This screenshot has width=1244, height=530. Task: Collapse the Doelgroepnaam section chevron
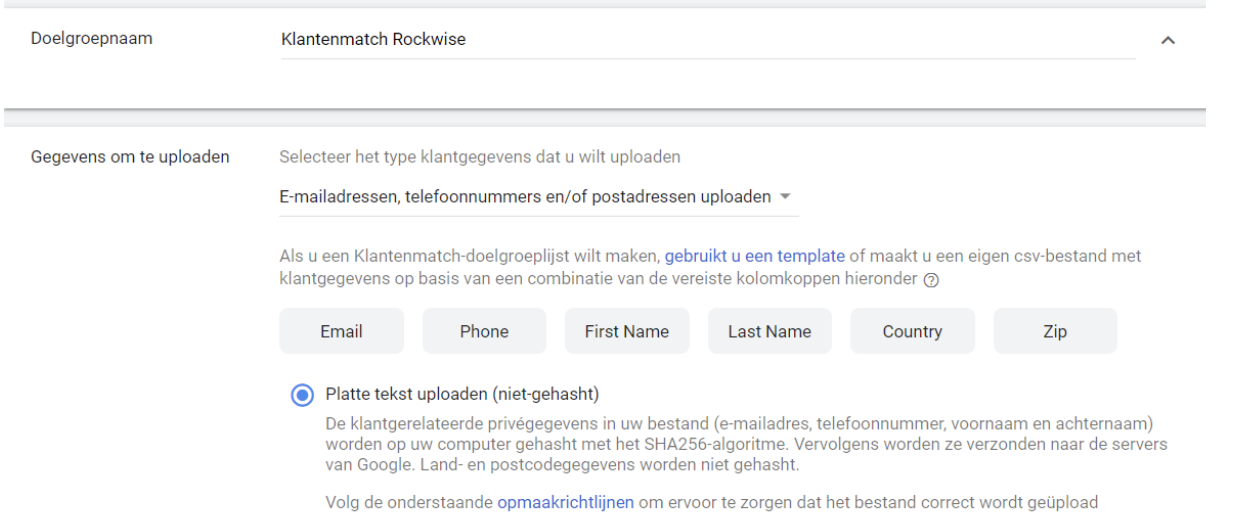tap(1166, 41)
